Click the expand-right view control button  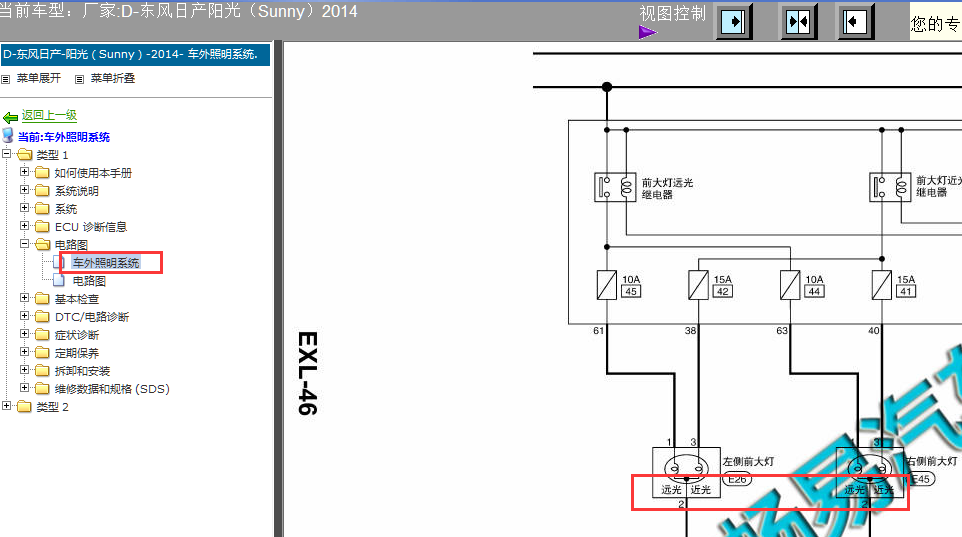734,23
